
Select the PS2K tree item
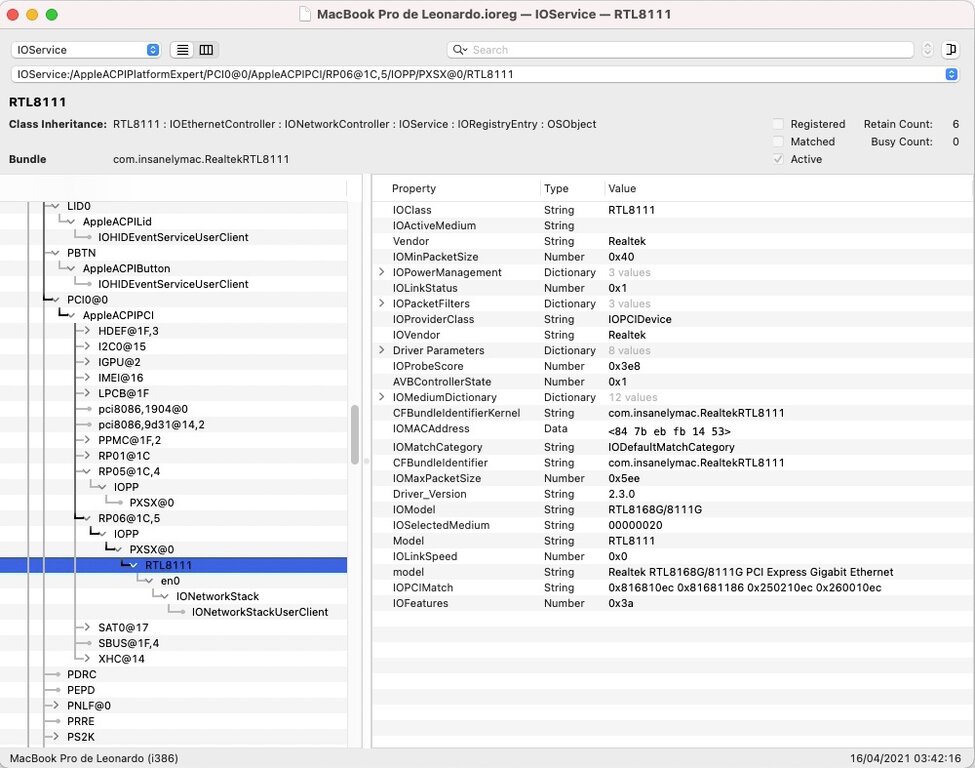pyautogui.click(x=81, y=737)
